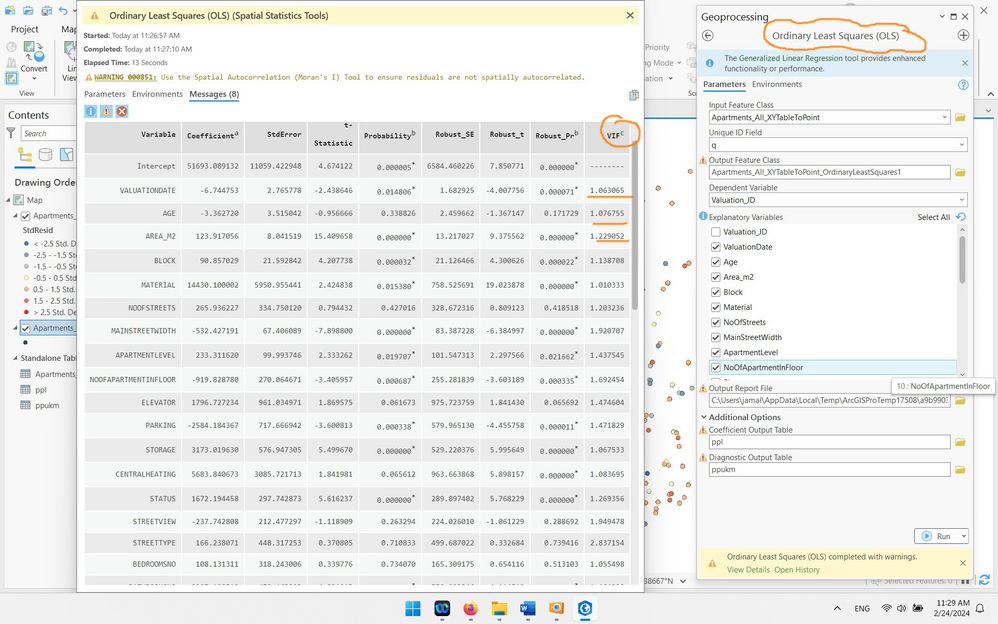Run the OLS tool
This screenshot has width=998, height=624.
(936, 536)
